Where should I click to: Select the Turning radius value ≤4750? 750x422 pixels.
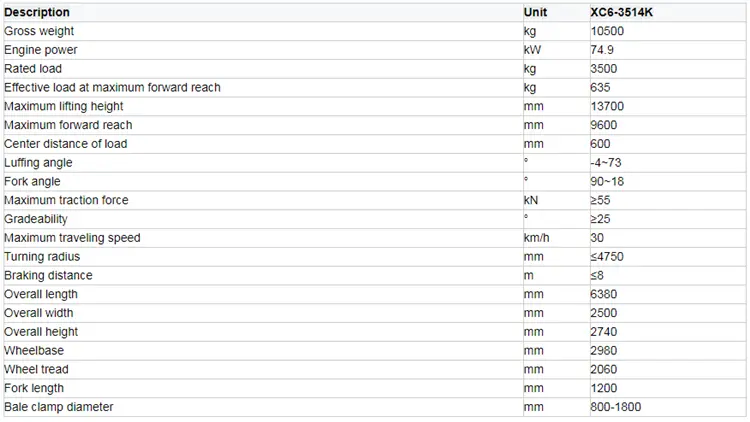[x=607, y=256]
